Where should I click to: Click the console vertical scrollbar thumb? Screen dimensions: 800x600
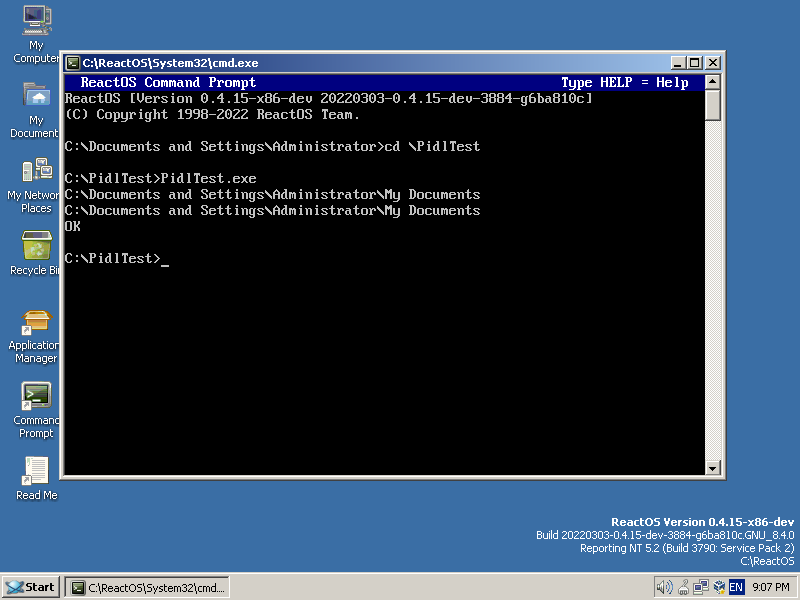pyautogui.click(x=712, y=105)
